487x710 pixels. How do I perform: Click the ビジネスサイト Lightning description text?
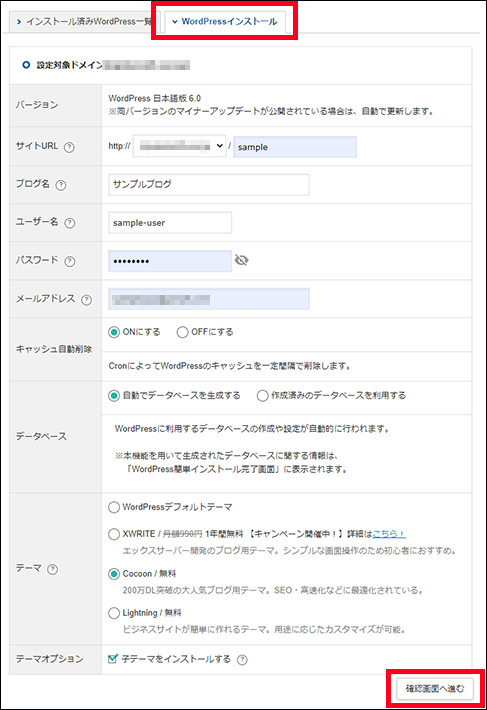tap(264, 629)
